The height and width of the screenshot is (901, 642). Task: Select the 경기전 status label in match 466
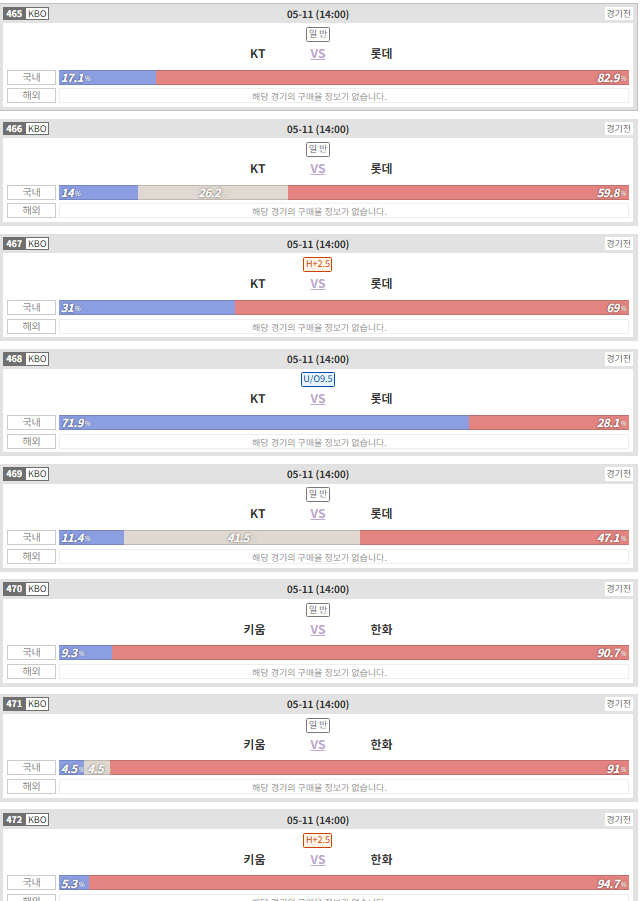618,129
